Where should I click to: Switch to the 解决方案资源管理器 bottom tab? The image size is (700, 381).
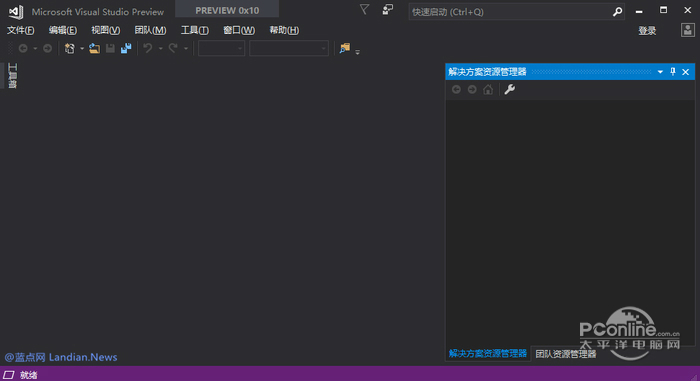coord(488,354)
